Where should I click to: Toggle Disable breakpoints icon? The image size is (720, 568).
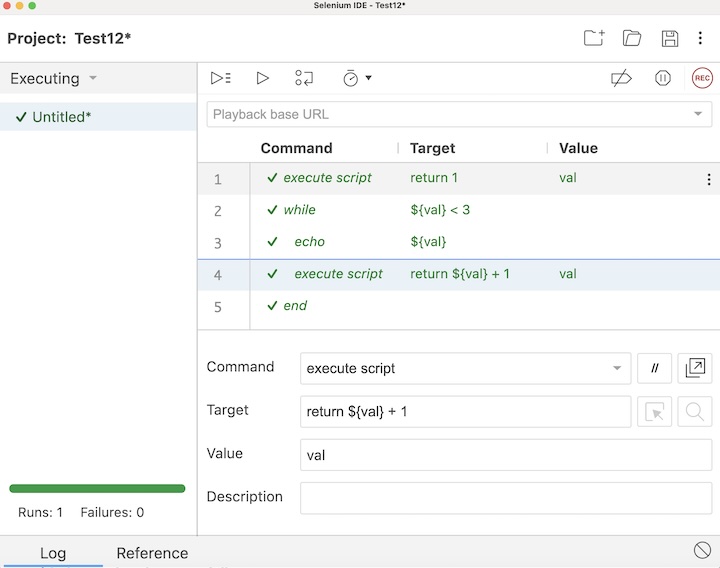[622, 78]
